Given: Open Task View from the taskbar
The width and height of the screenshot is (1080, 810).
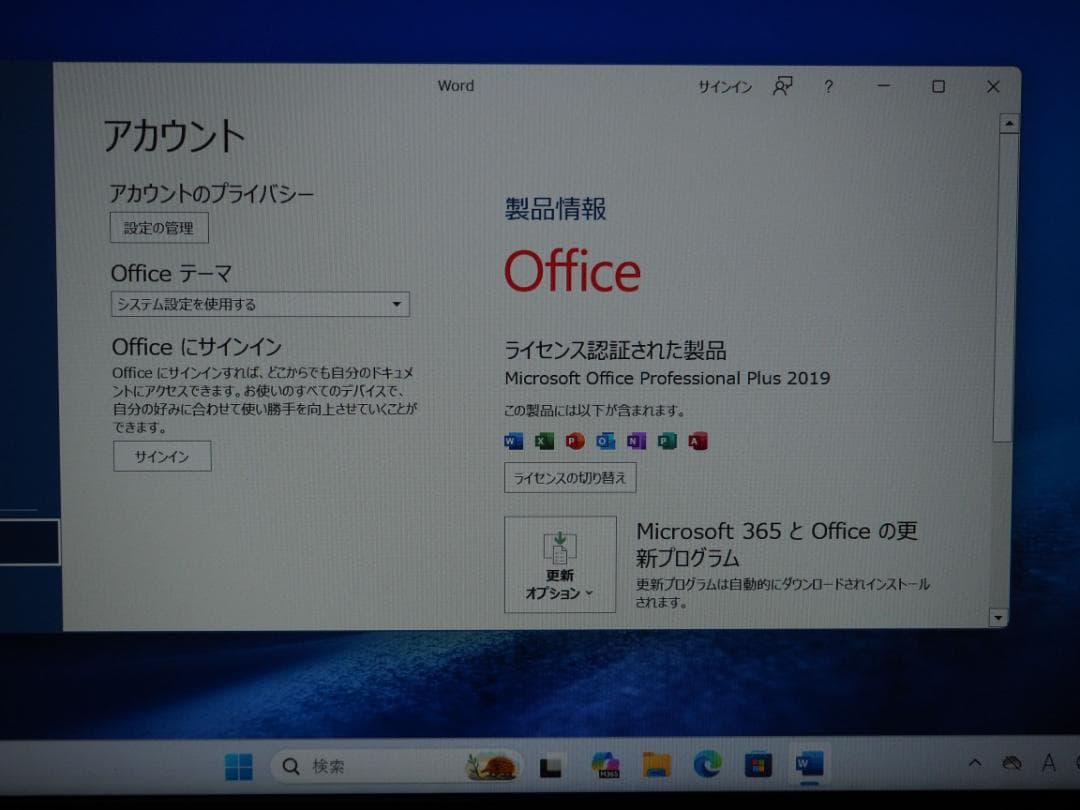Looking at the screenshot, I should [x=550, y=767].
